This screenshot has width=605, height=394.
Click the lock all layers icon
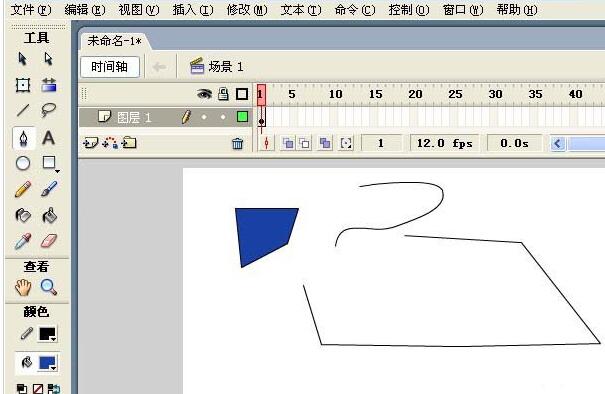(x=223, y=94)
